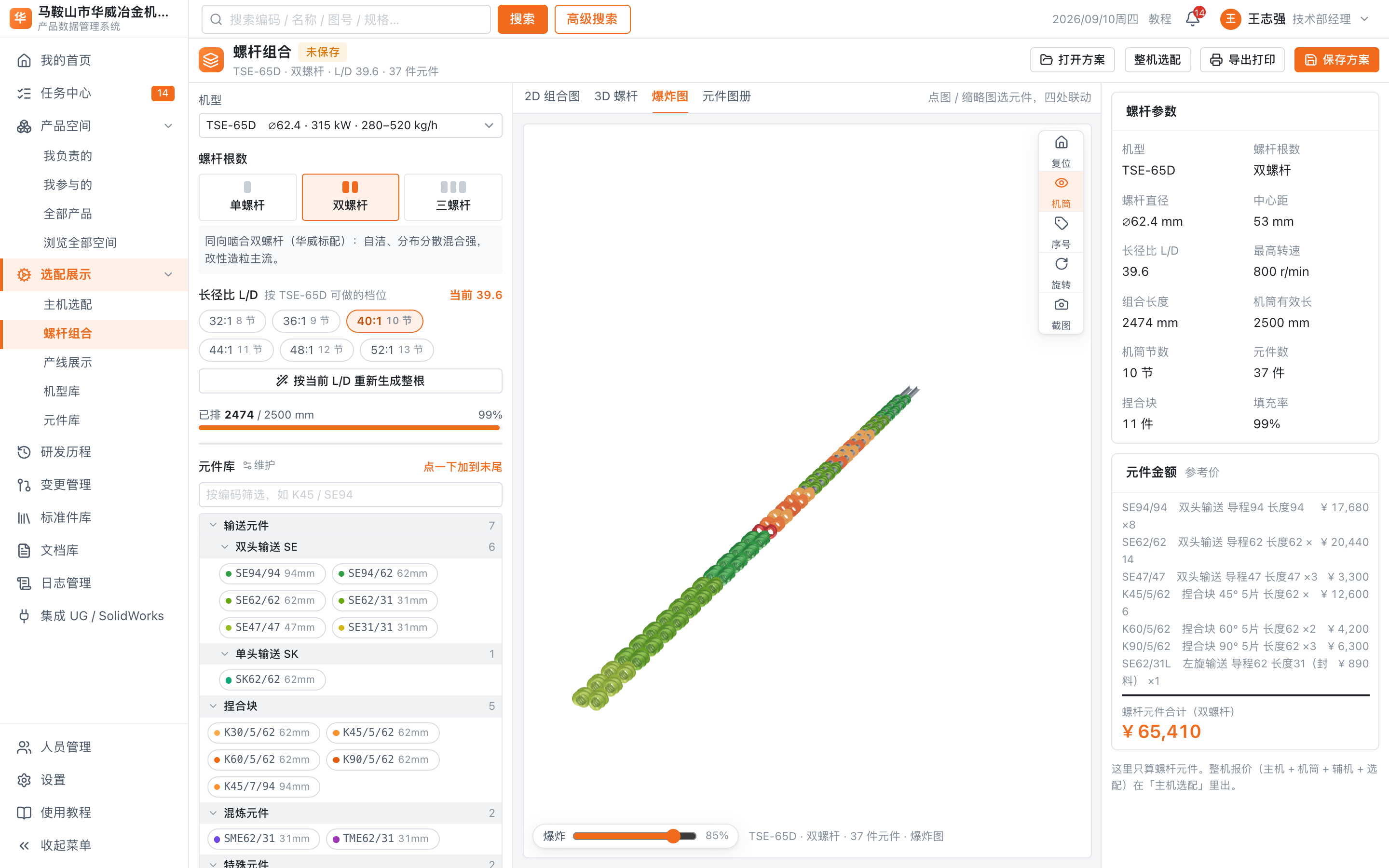Click 按当前 L/D 重新生成整根 button
This screenshot has height=868, width=1389.
coord(350,380)
